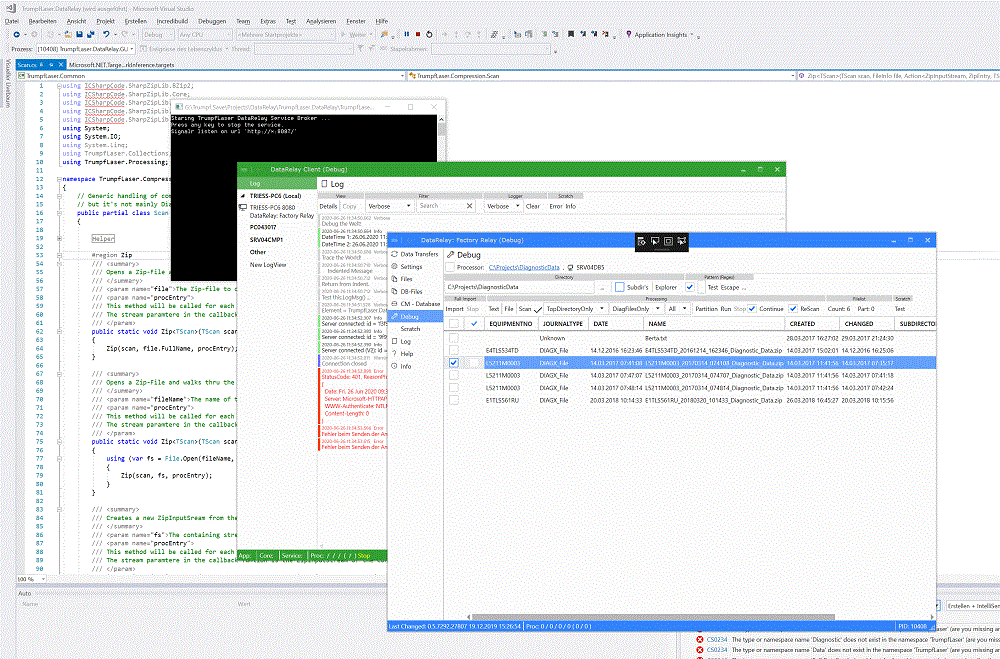Open Debuggen menu in Visual Studio
This screenshot has height=659, width=1000.
(x=212, y=21)
